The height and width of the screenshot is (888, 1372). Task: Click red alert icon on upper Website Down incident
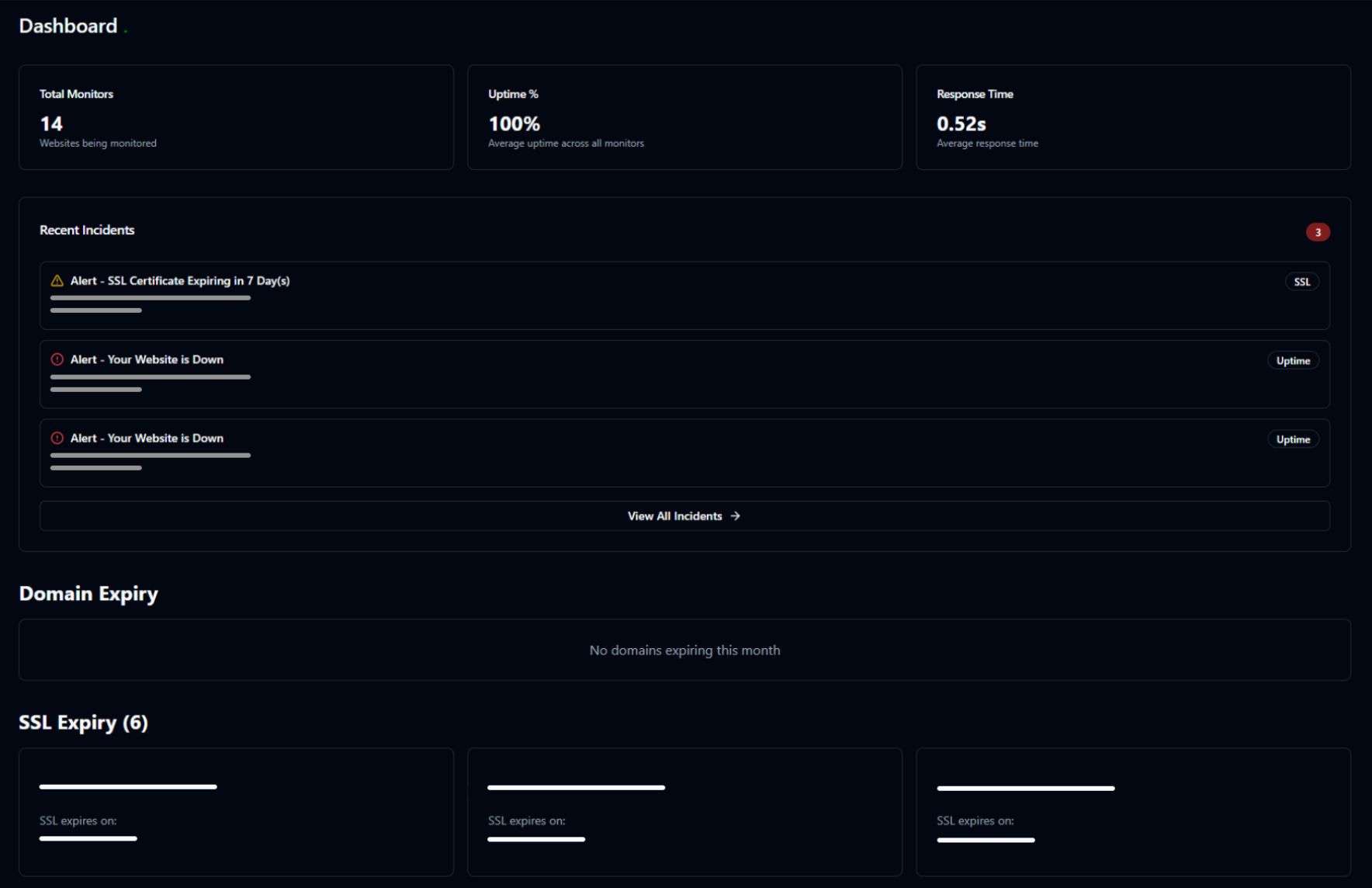57,359
